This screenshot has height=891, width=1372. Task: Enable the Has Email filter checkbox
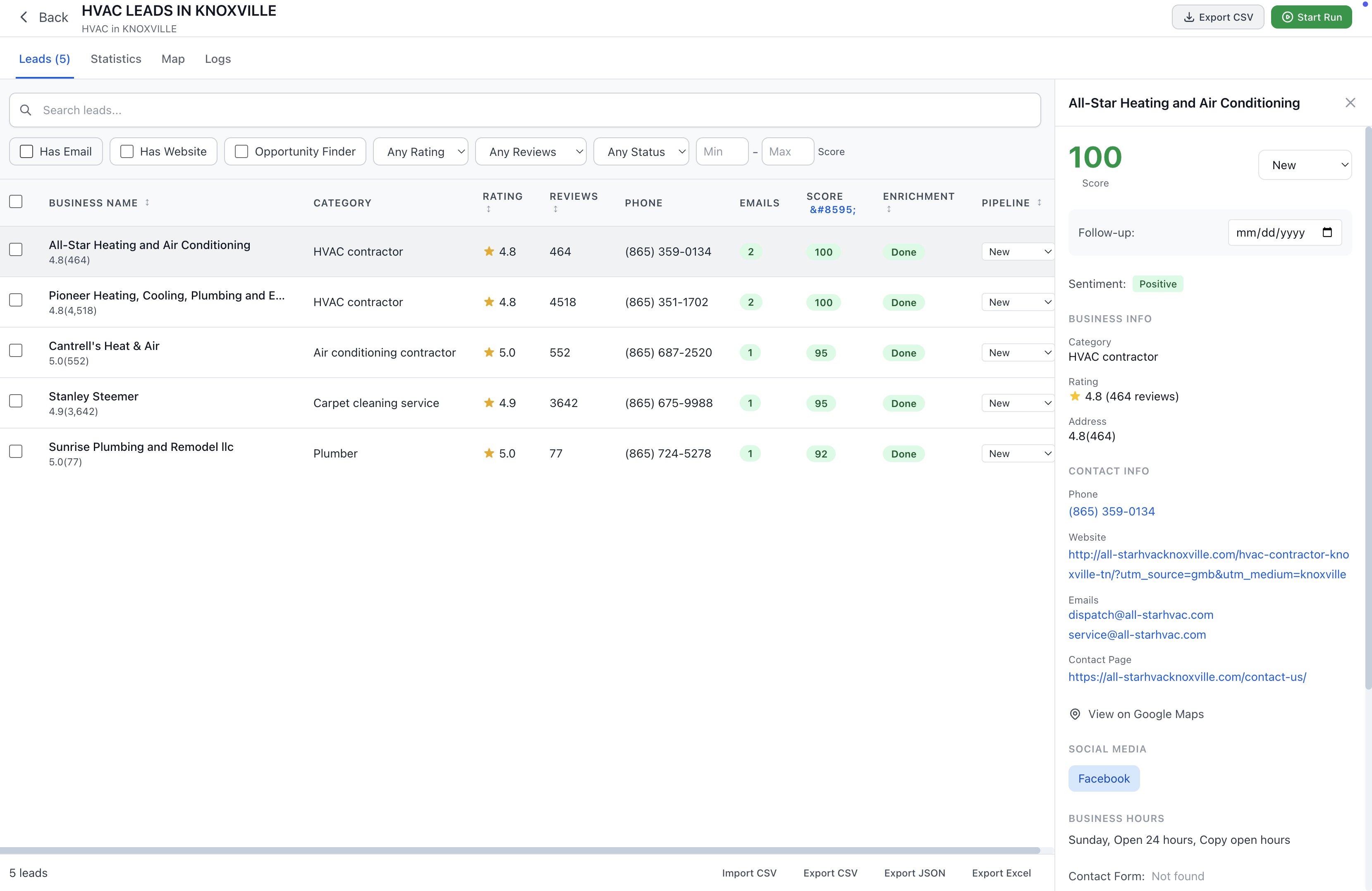coord(26,152)
